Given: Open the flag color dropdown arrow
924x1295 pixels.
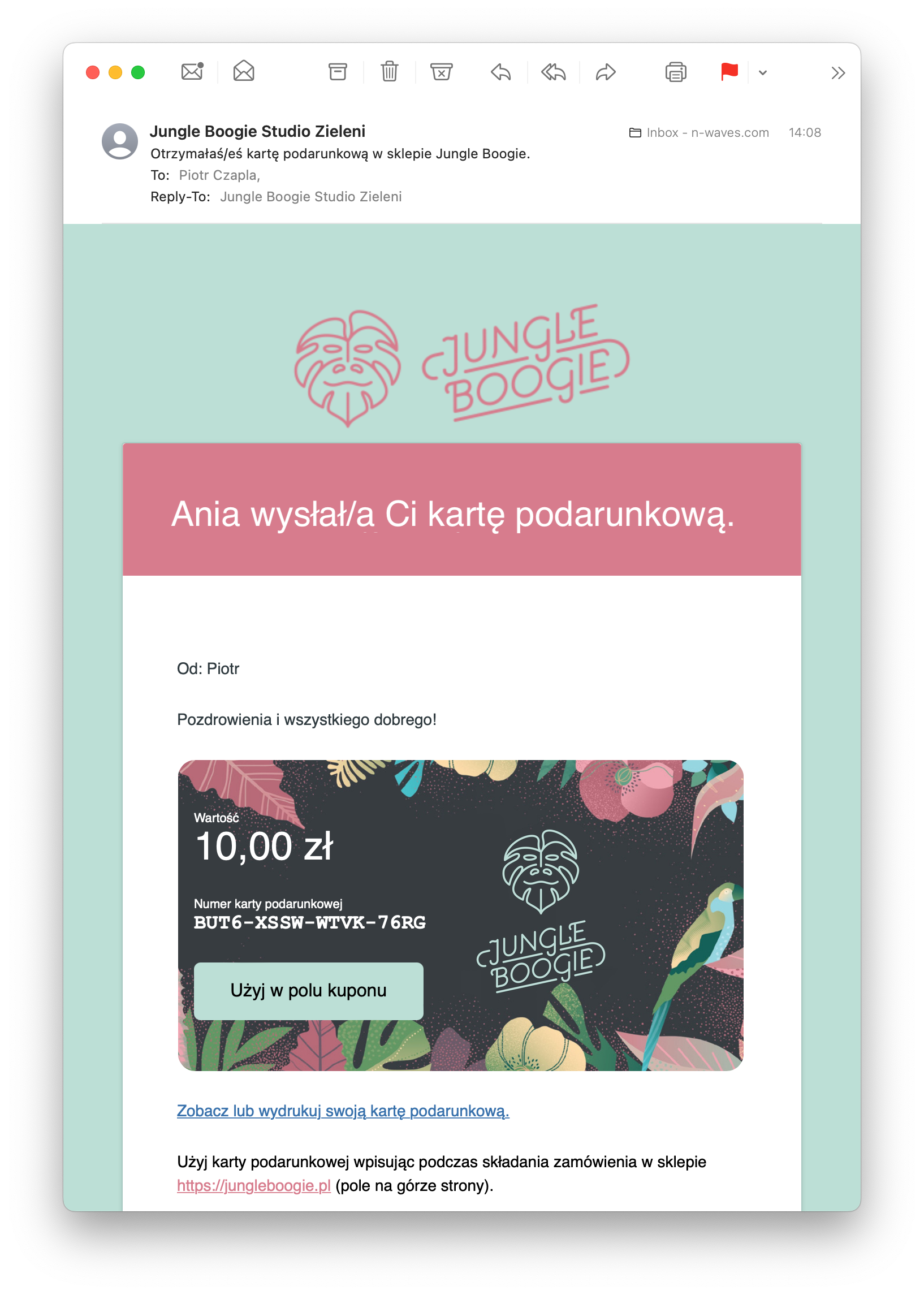Looking at the screenshot, I should pyautogui.click(x=763, y=72).
